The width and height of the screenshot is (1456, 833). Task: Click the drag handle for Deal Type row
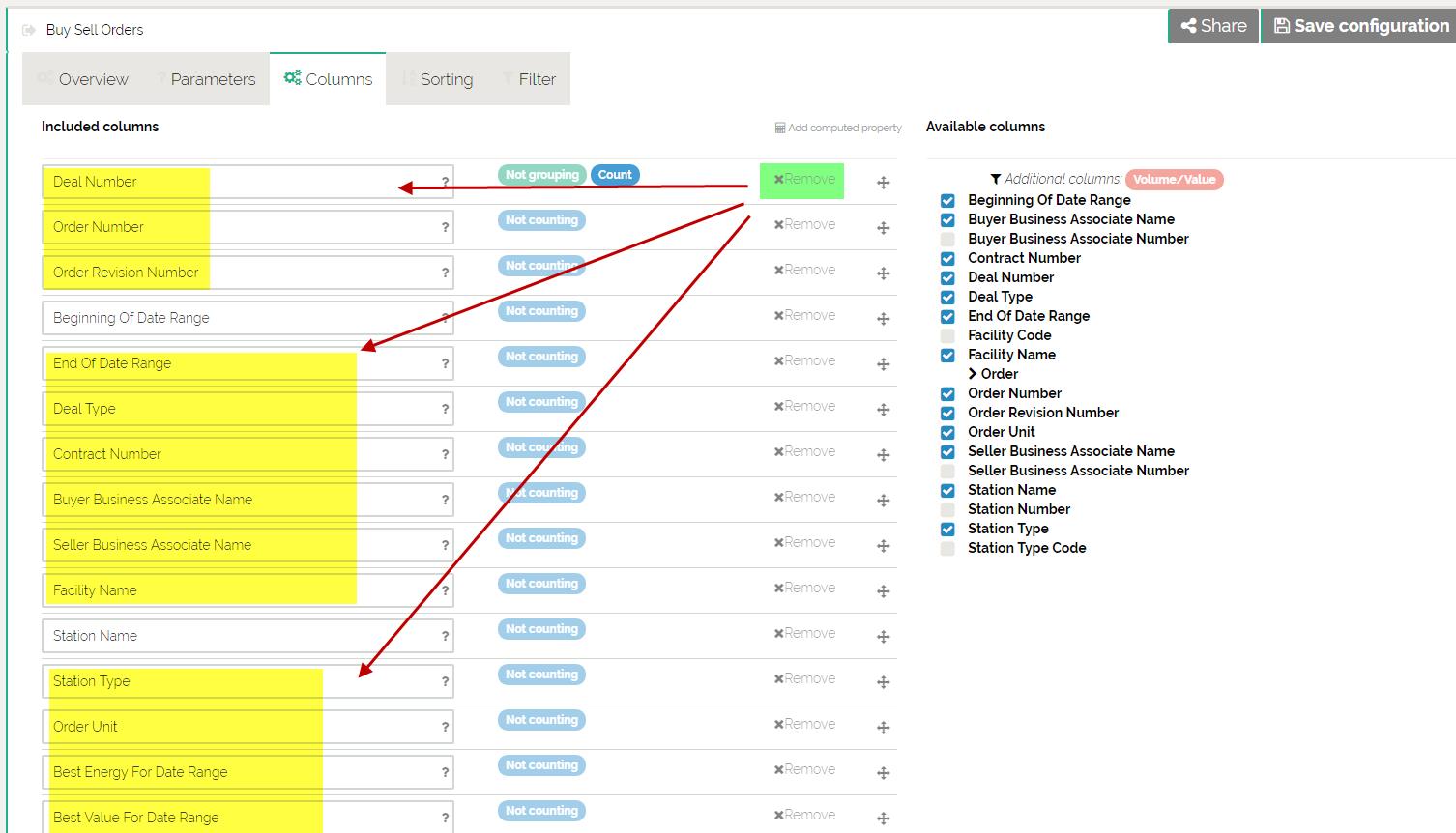(883, 410)
